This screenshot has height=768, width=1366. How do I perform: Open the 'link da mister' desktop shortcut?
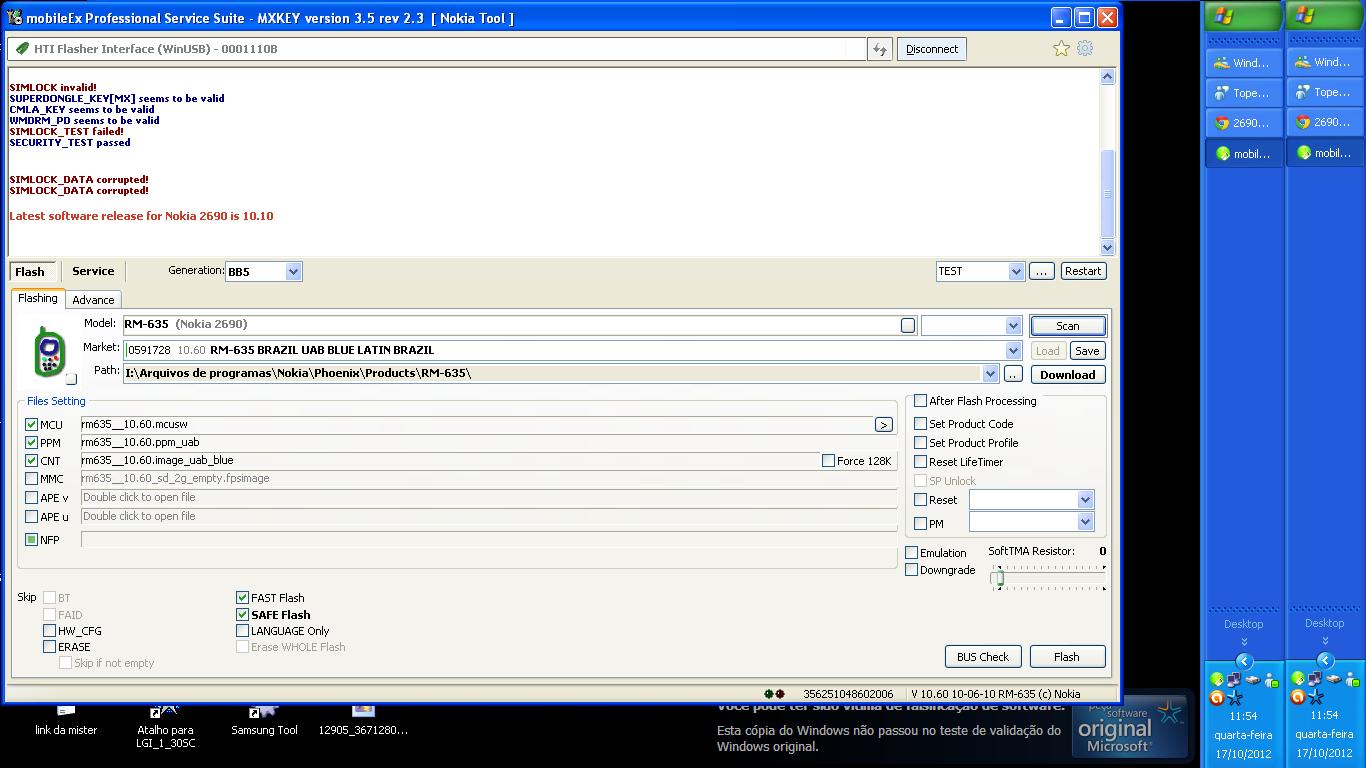[66, 720]
